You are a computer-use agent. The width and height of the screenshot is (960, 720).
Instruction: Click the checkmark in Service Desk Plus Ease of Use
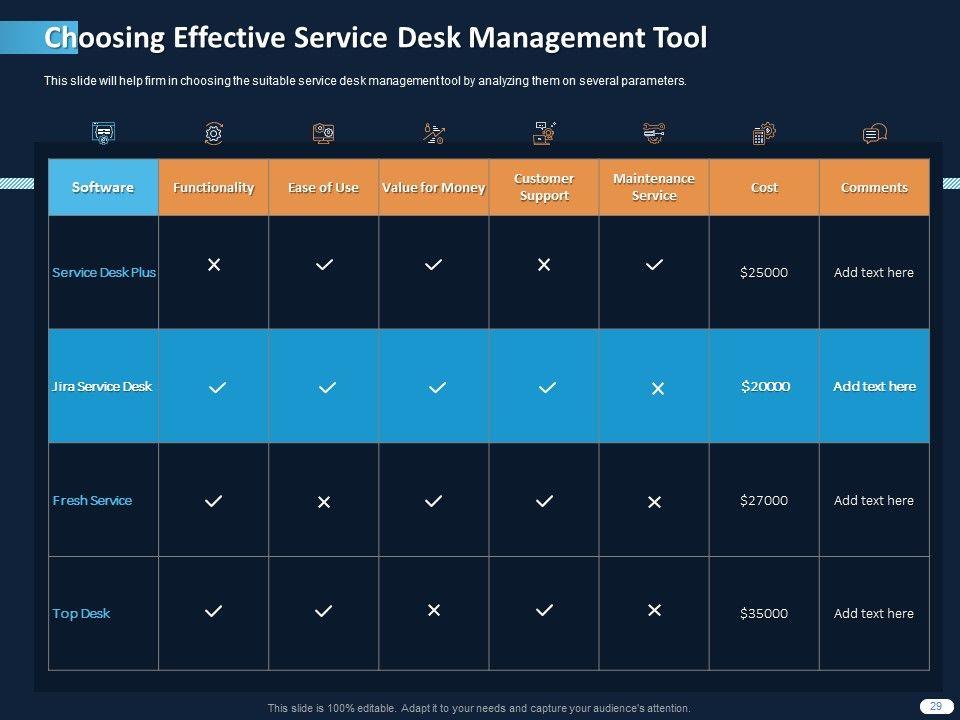tap(324, 264)
